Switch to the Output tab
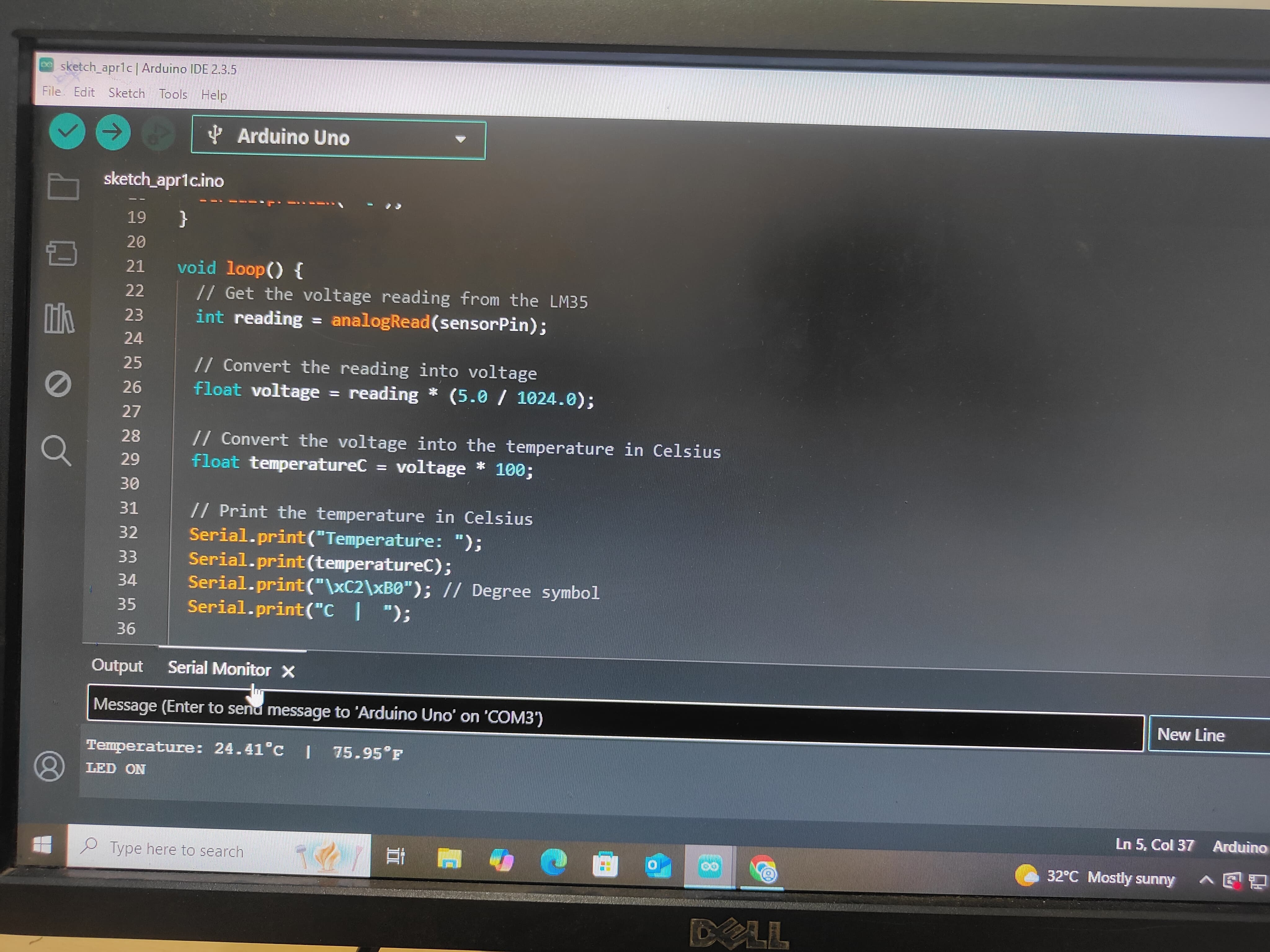 [x=117, y=666]
